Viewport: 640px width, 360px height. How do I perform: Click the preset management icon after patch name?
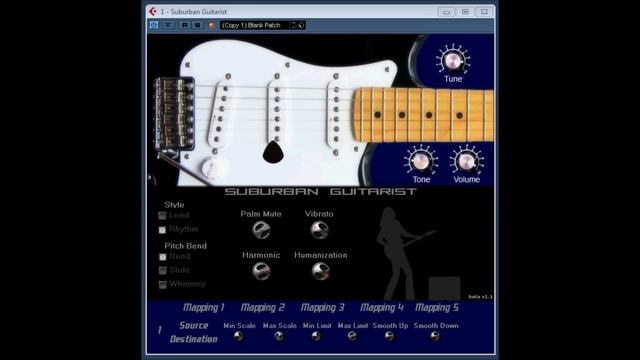301,25
